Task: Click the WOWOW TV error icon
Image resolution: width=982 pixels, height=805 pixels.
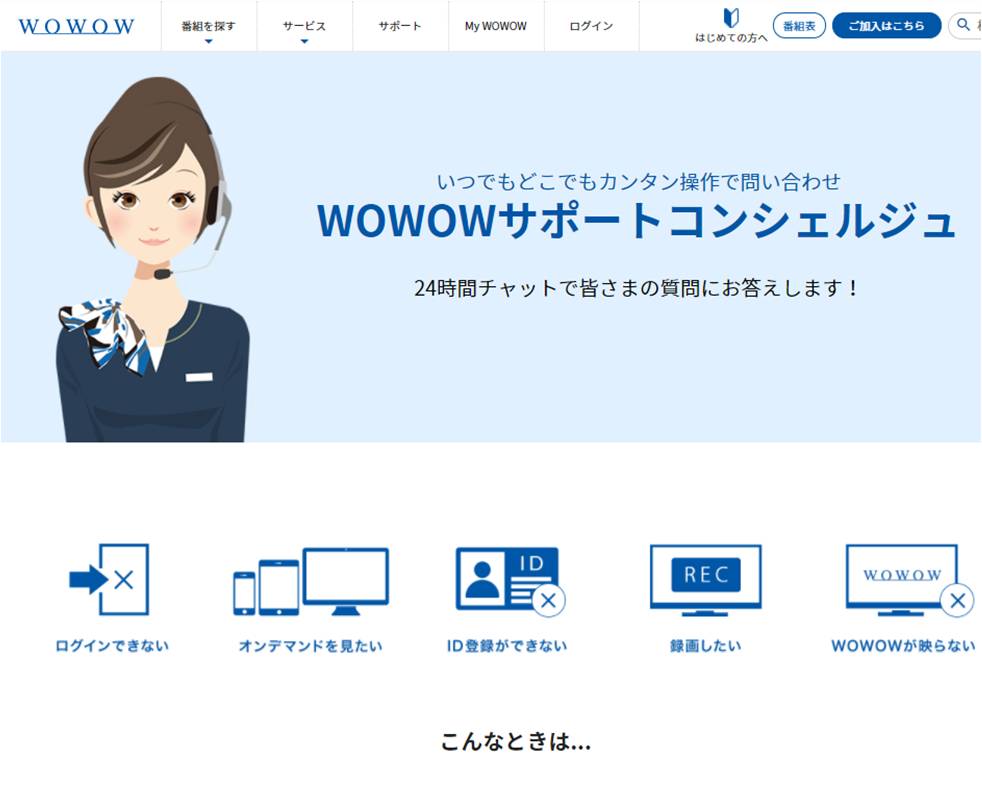Action: (x=909, y=580)
